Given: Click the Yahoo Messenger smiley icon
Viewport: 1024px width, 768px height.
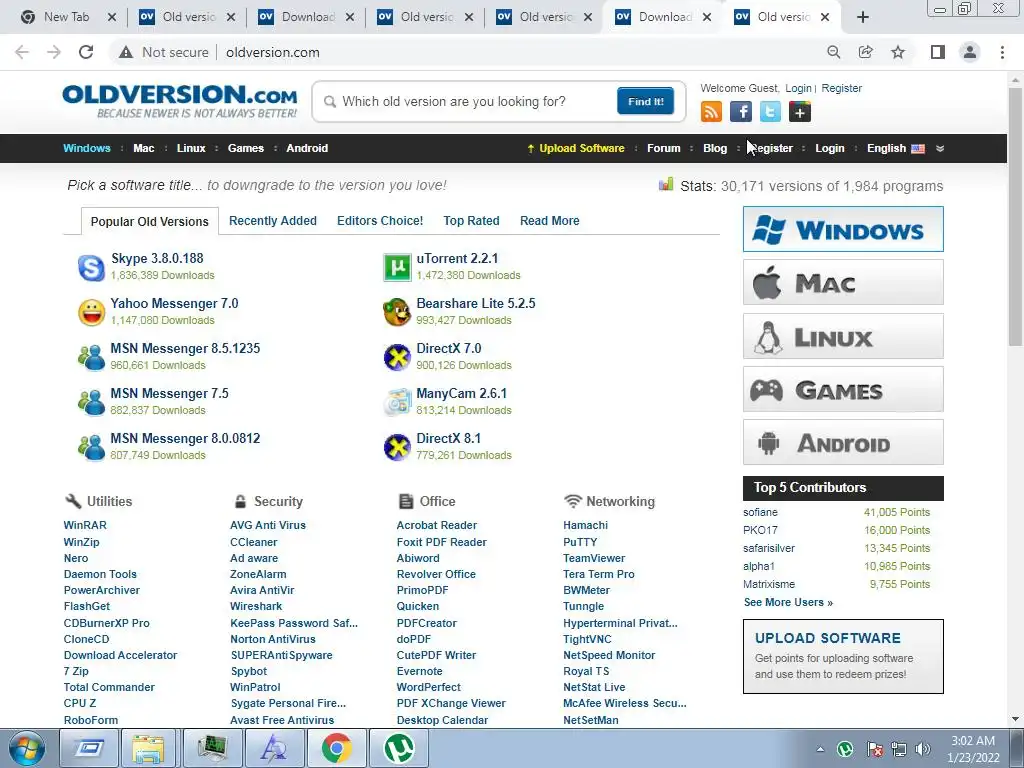Looking at the screenshot, I should (91, 313).
